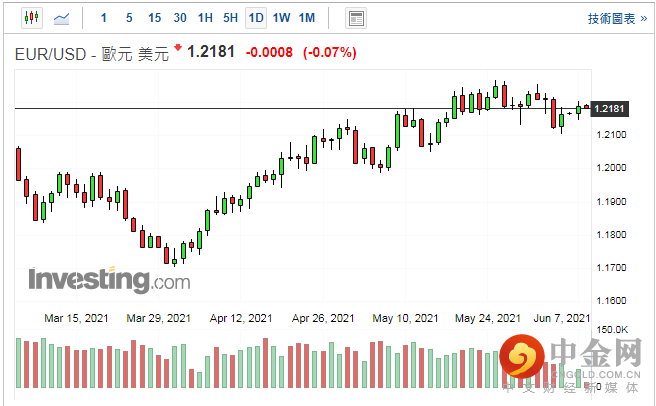The width and height of the screenshot is (656, 406).
Task: Select the 30-minute timeframe
Action: (x=180, y=18)
